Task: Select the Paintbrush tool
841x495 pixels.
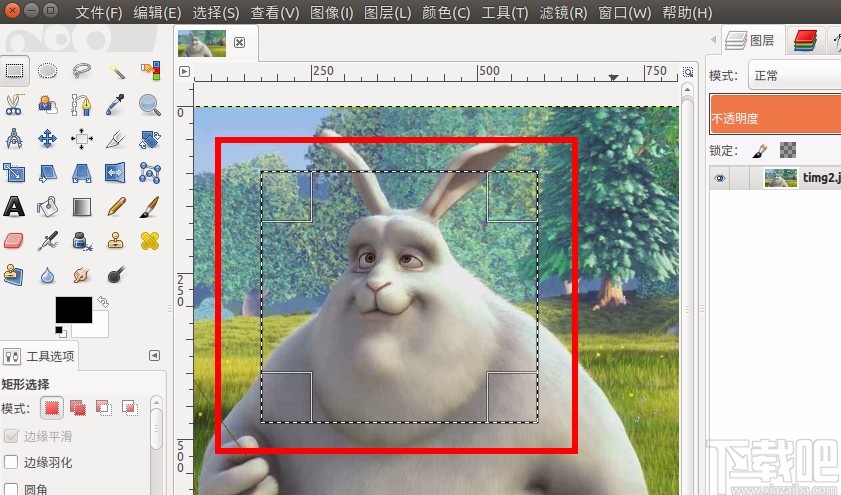Action: [150, 207]
